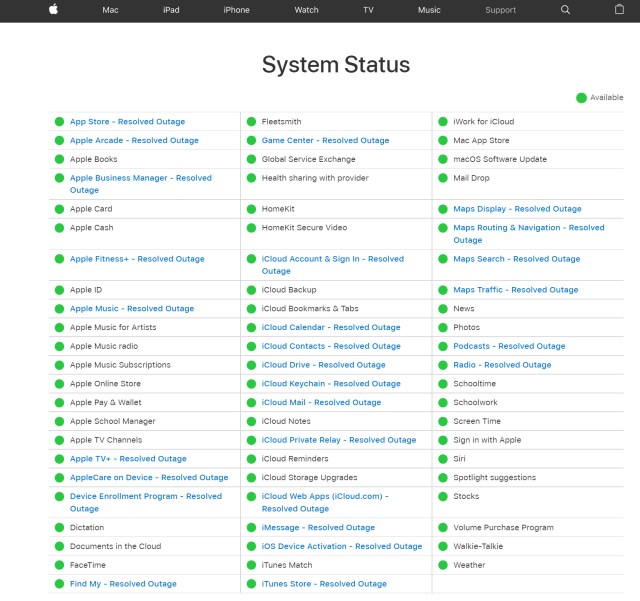Click the Volume Purchase Program text
This screenshot has width=640, height=601.
click(503, 528)
